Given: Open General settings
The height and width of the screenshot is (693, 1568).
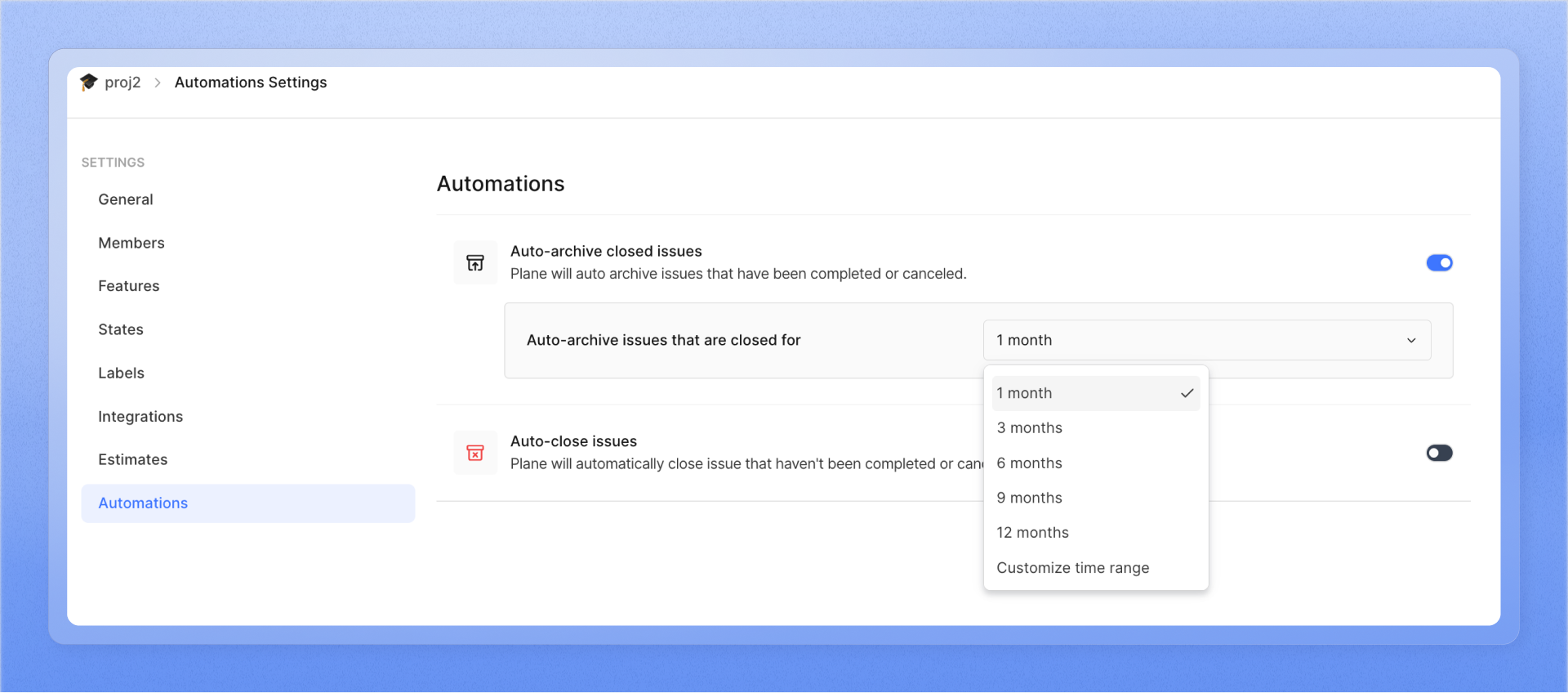Looking at the screenshot, I should pos(248,199).
